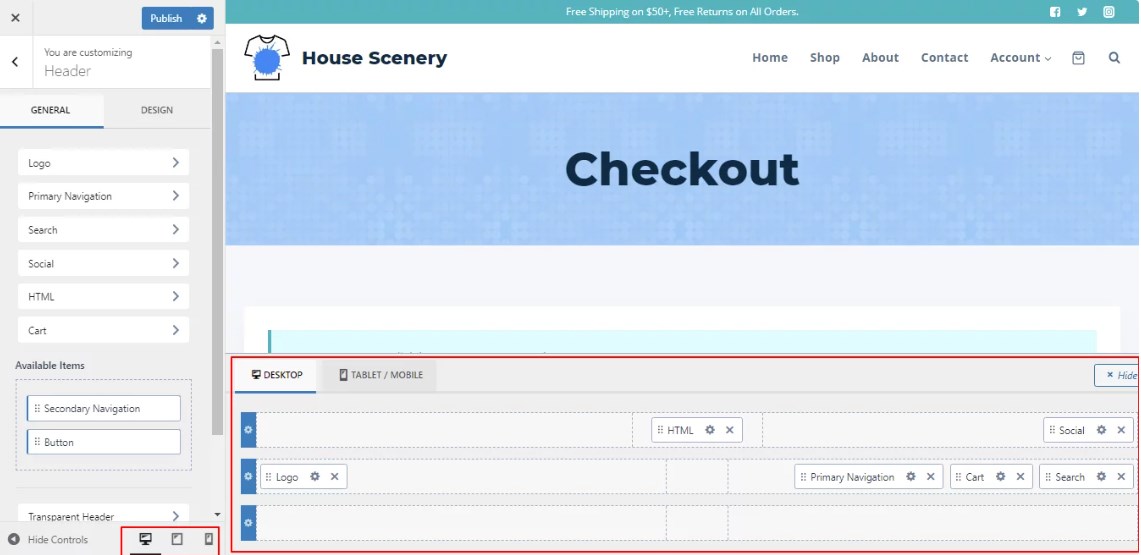Click the House Scenery t-shirt logo
The width and height of the screenshot is (1141, 555).
click(x=267, y=57)
